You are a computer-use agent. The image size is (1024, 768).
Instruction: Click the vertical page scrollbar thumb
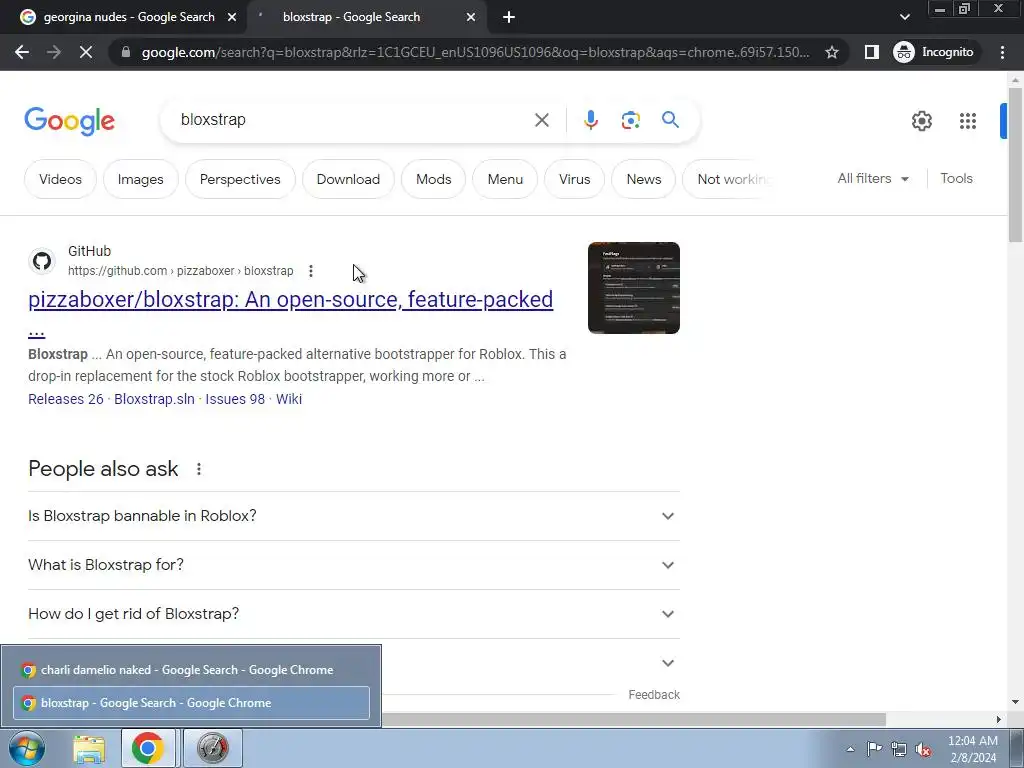click(1015, 163)
